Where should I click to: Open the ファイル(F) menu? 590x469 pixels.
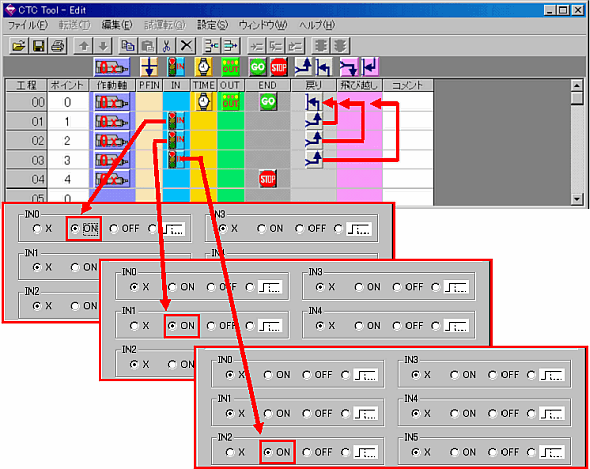click(x=28, y=25)
